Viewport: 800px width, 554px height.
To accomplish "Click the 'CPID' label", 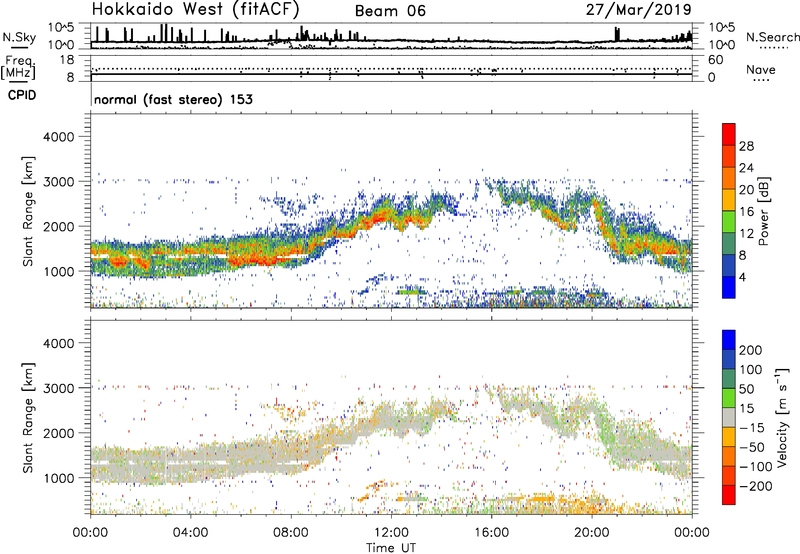I will coord(22,95).
